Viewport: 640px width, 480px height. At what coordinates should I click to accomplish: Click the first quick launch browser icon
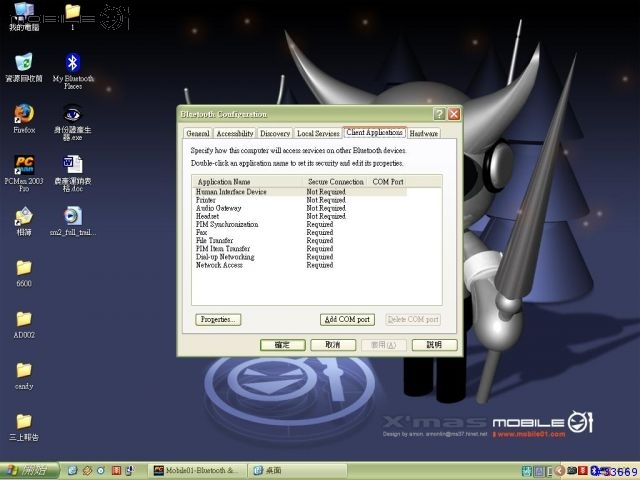point(72,471)
